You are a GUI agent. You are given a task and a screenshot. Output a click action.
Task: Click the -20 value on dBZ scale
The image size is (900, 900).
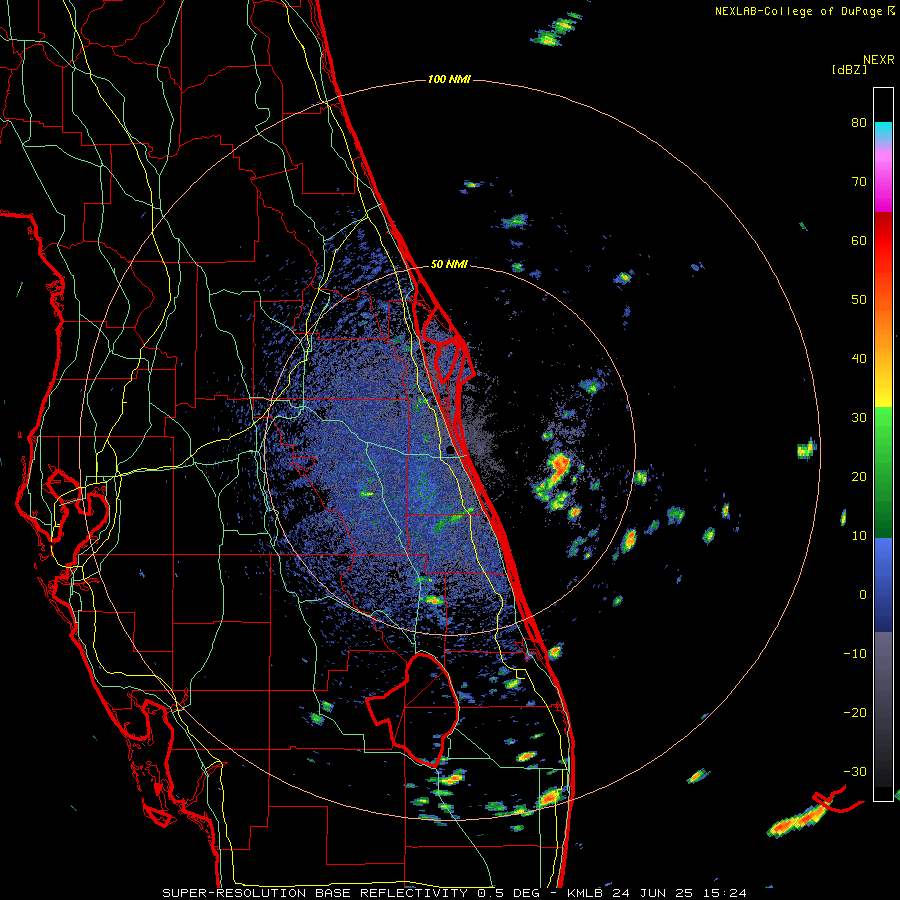click(x=855, y=713)
